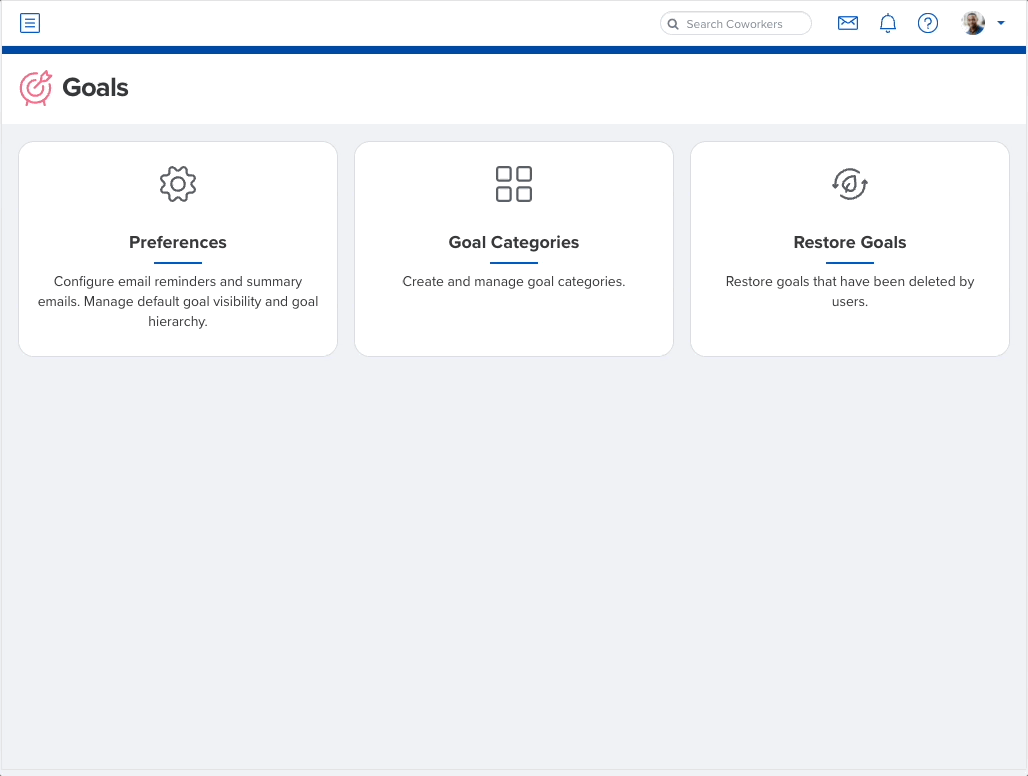The image size is (1028, 776).
Task: Open the Preferences card title
Action: click(x=178, y=242)
